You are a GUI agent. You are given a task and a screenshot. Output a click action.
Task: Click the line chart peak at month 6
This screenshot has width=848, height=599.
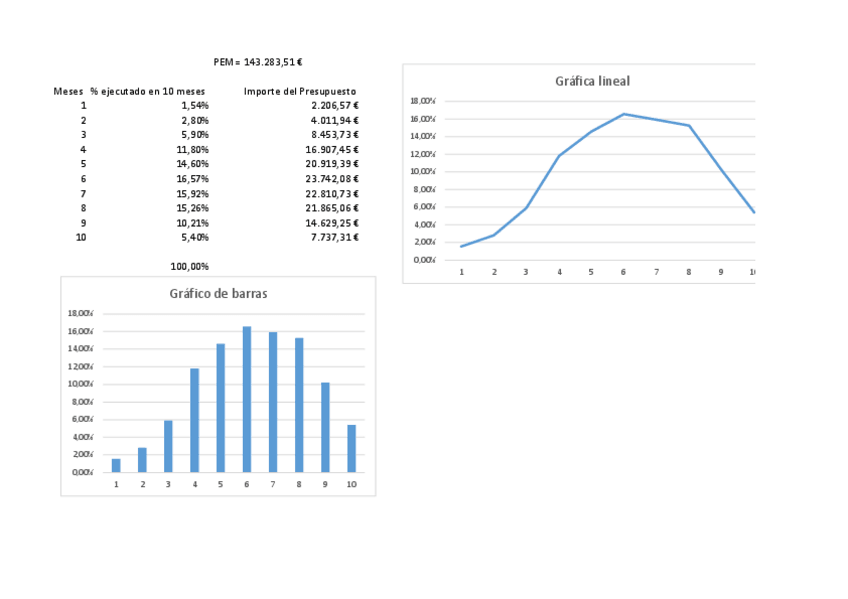coord(624,114)
